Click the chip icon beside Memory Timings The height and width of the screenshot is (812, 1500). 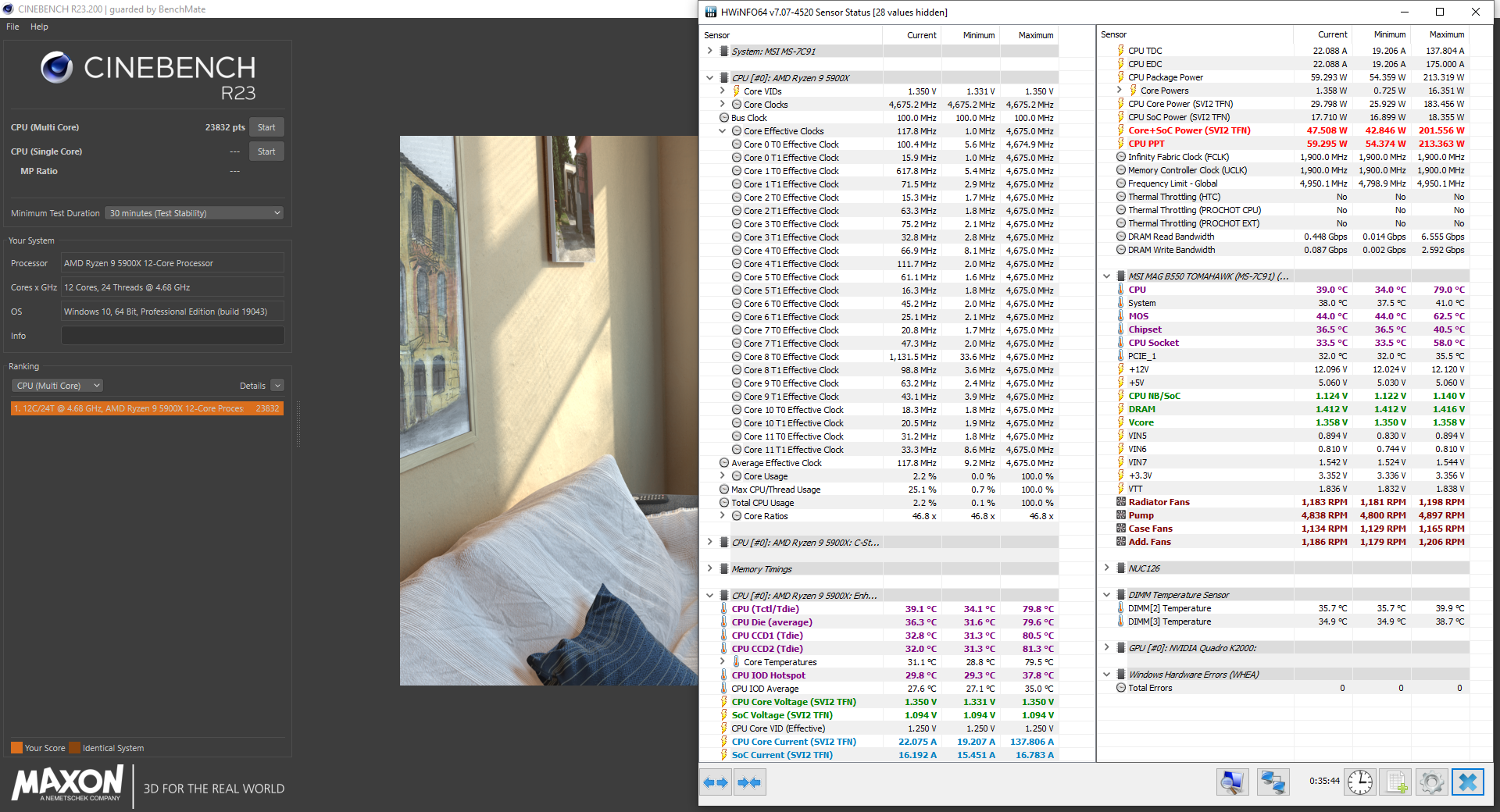coord(724,569)
